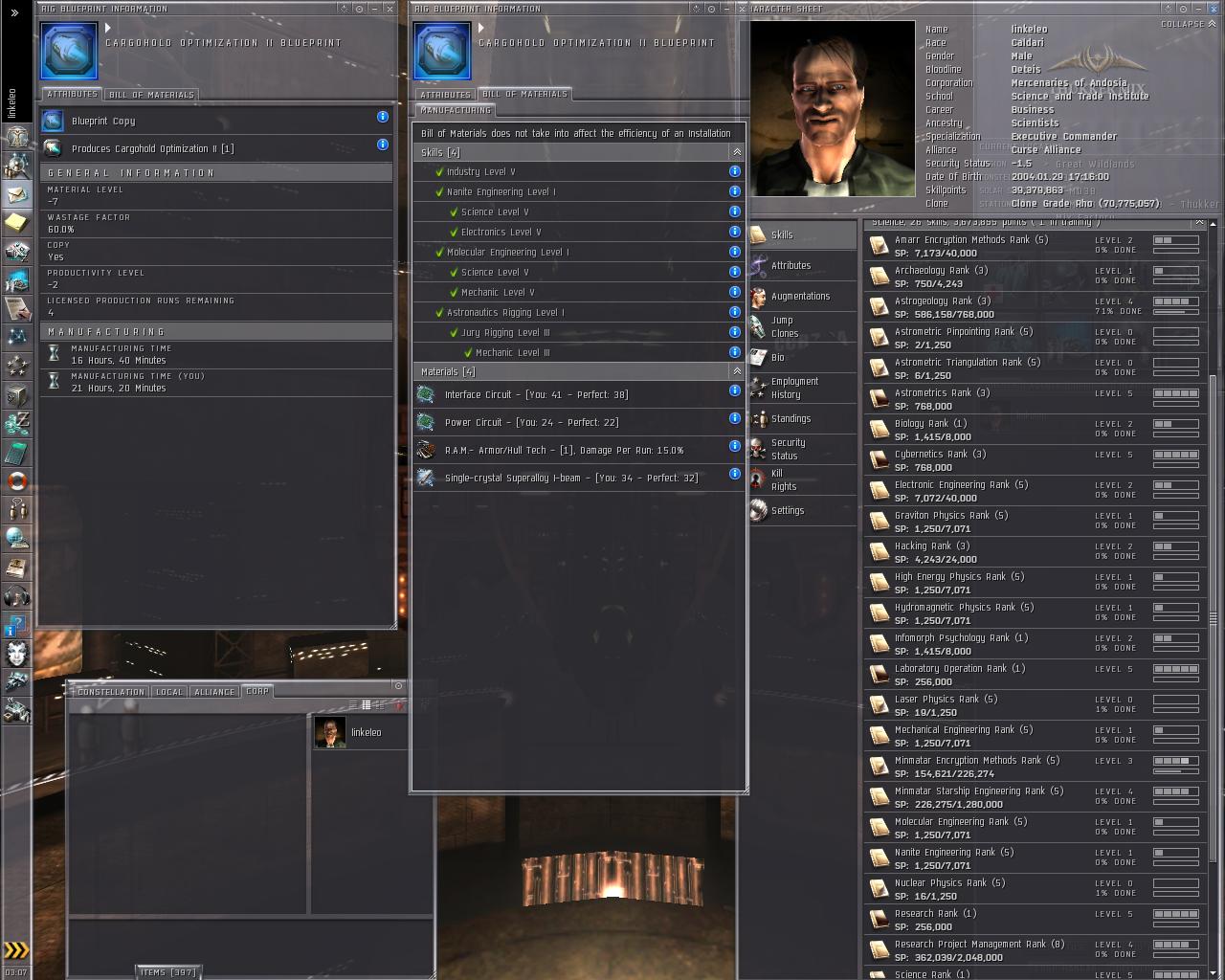Open the Items [397] button
The height and width of the screenshot is (980, 1225).
coord(168,972)
